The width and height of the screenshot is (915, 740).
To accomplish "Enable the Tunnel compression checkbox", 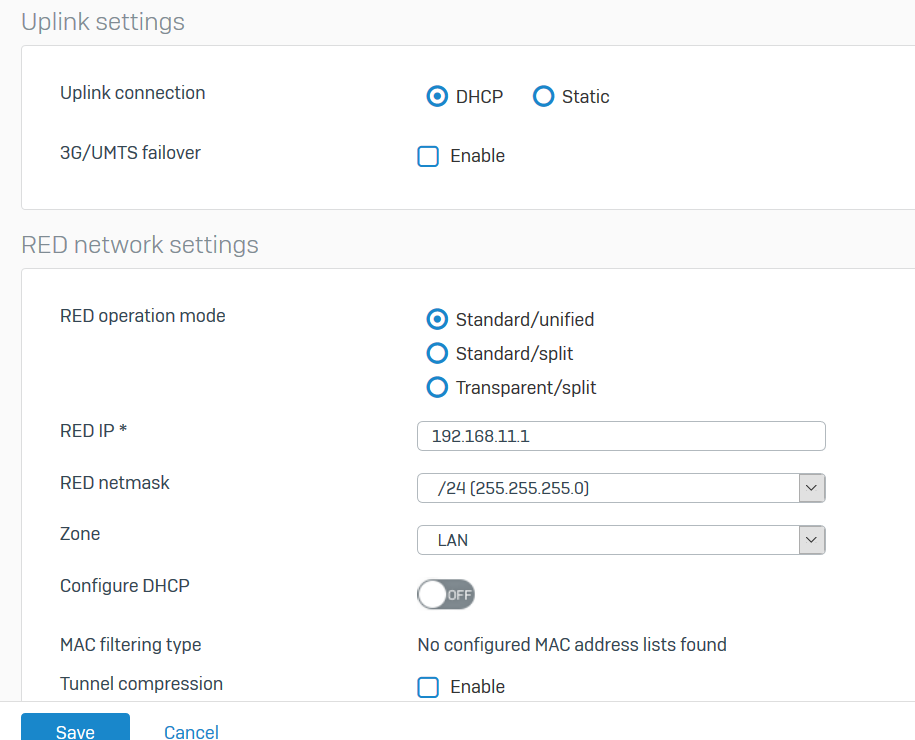I will coord(428,687).
